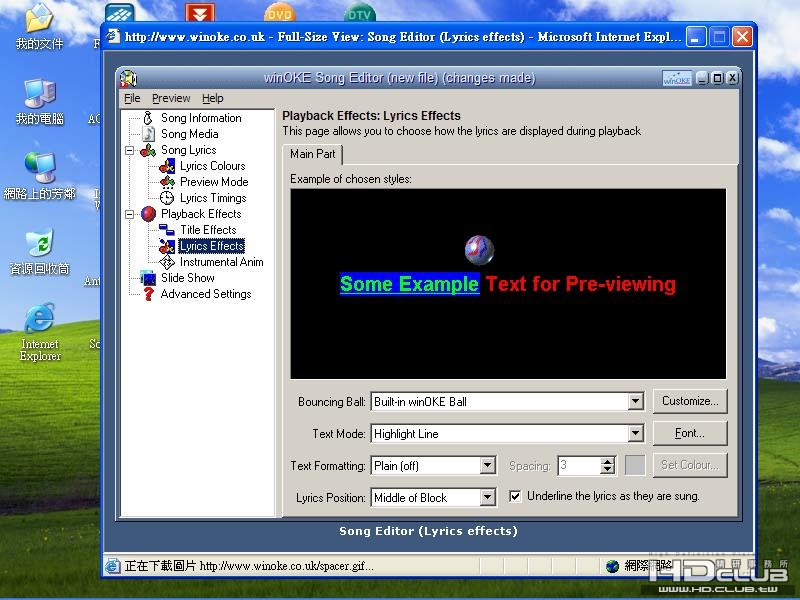800x600 pixels.
Task: Click the Lyrics Colours icon
Action: coord(167,166)
